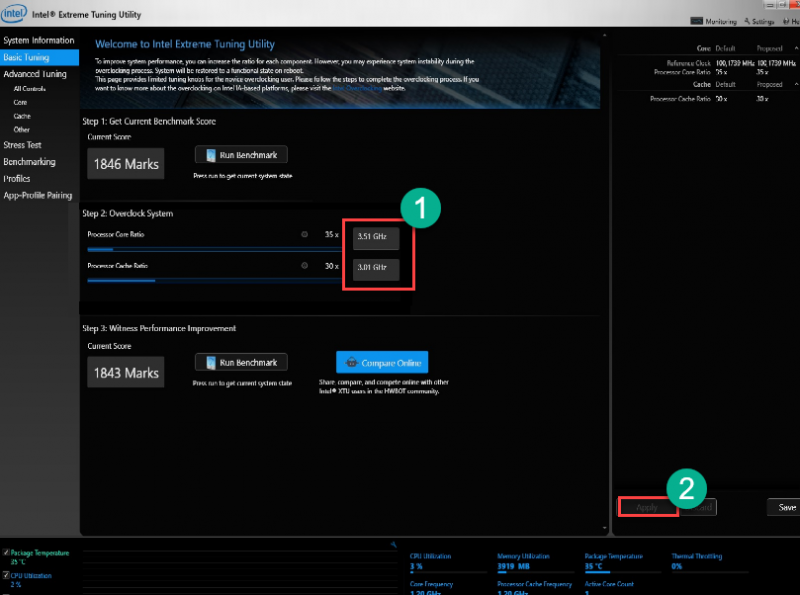
Task: Click the Core Frequency readout label
Action: [x=431, y=584]
